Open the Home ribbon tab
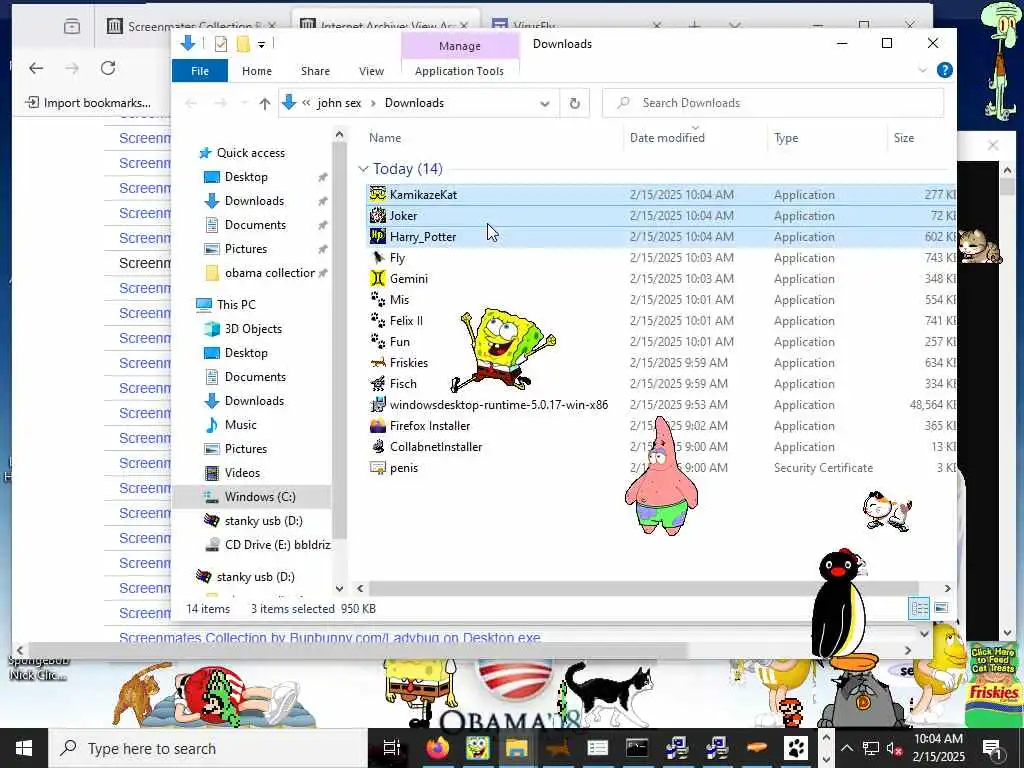This screenshot has width=1024, height=768. tap(257, 71)
